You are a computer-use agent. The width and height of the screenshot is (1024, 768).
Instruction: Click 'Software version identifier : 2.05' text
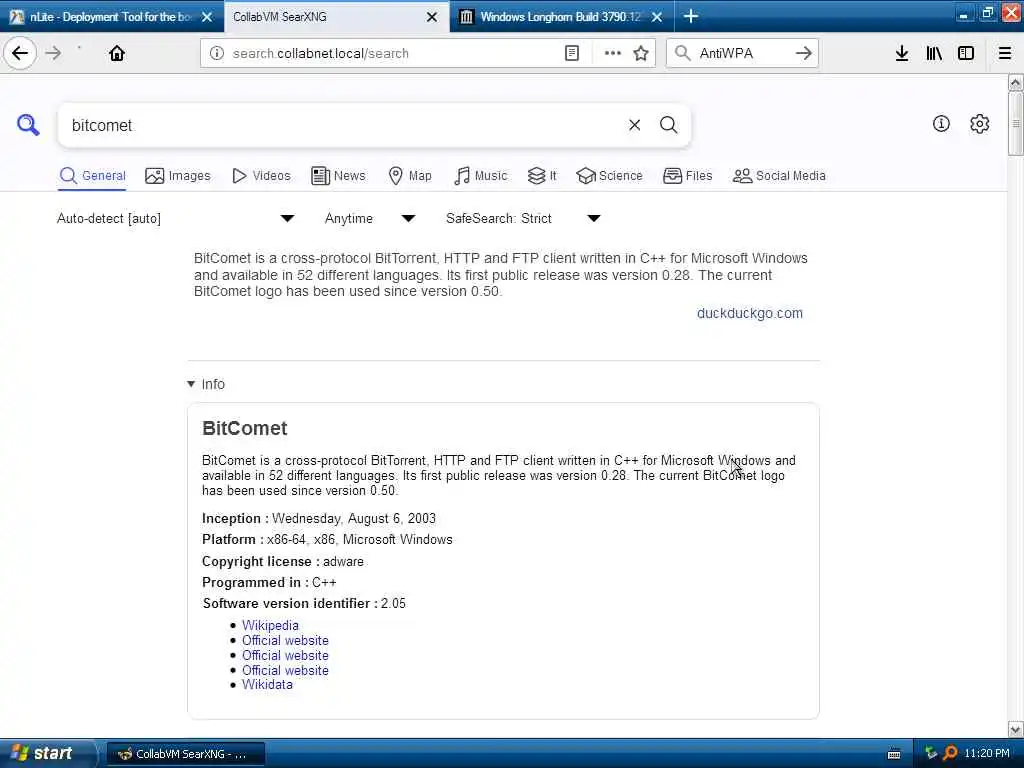(304, 603)
